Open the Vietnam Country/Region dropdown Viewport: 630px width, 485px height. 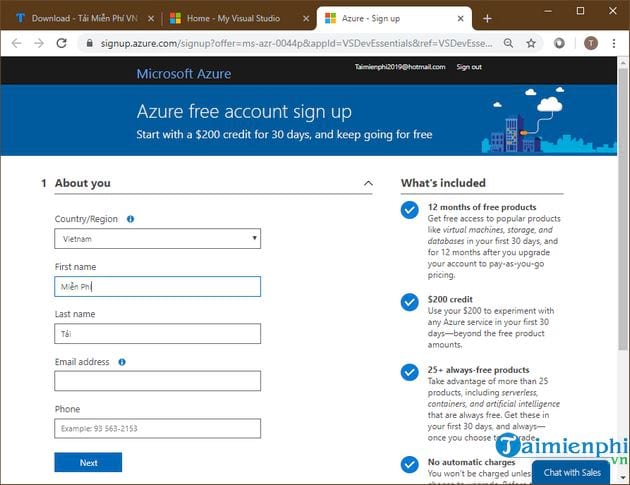(x=158, y=239)
